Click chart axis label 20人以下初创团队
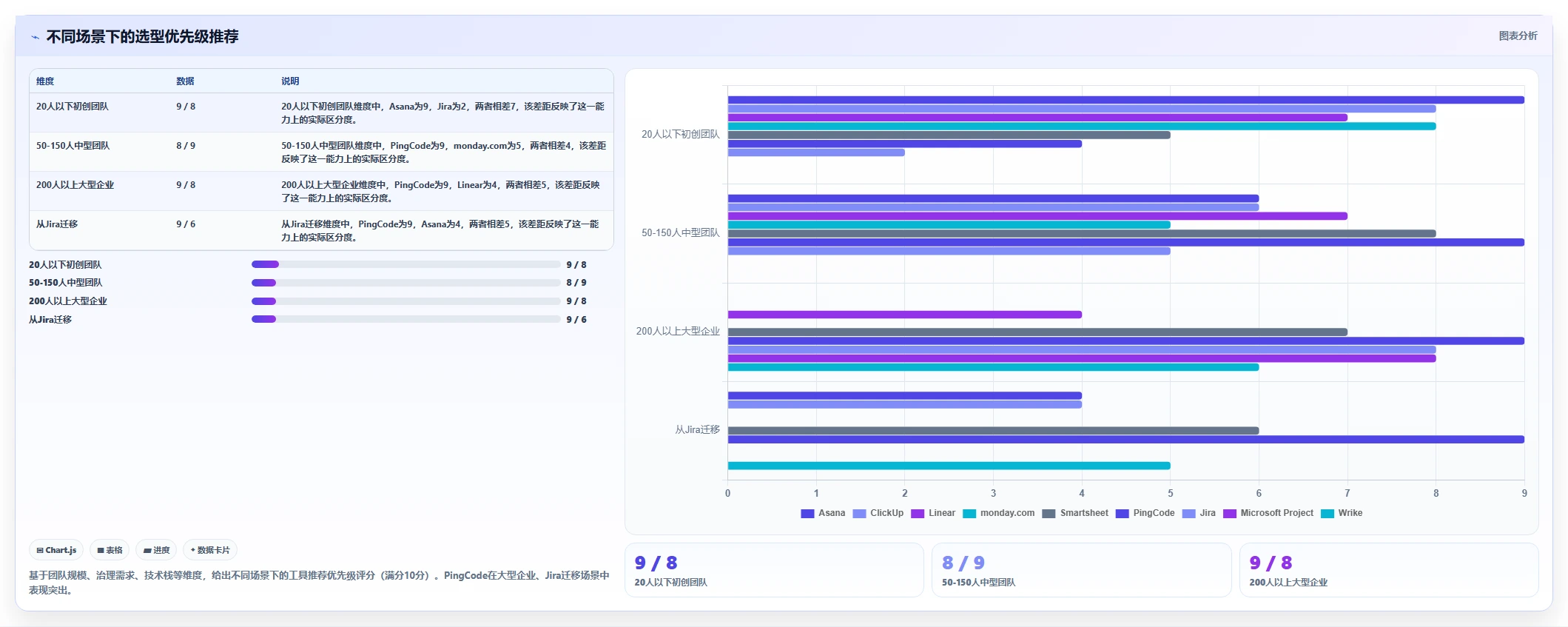 point(680,135)
